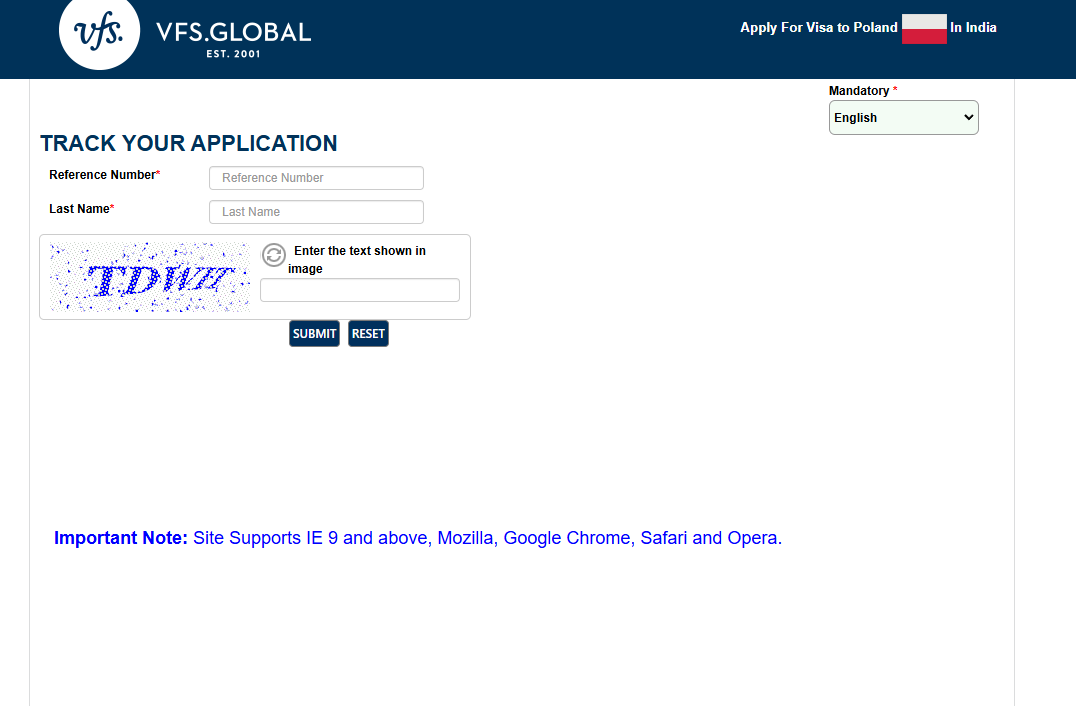Click the 'EST. 2001' logo tagline
Viewport: 1076px width, 706px height.
[232, 56]
